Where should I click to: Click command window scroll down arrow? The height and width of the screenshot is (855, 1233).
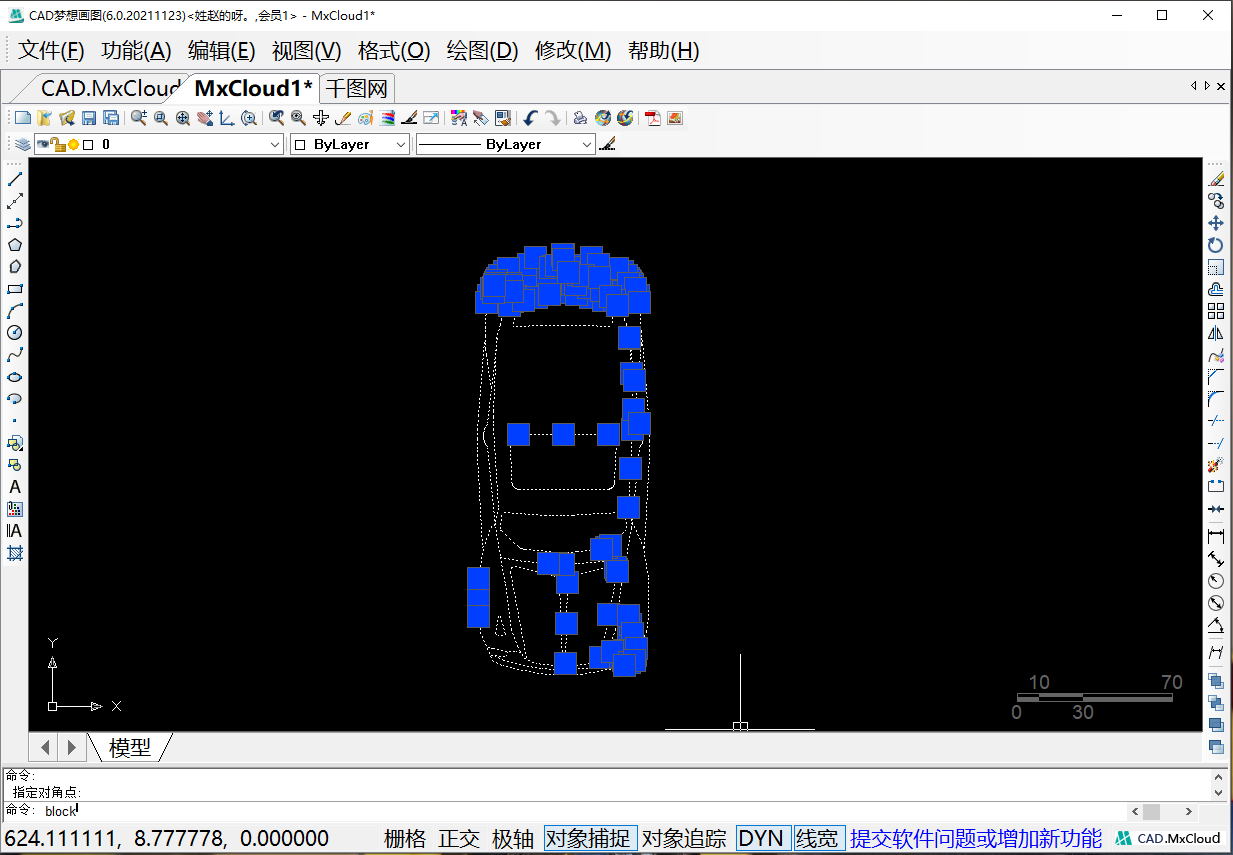(1219, 792)
